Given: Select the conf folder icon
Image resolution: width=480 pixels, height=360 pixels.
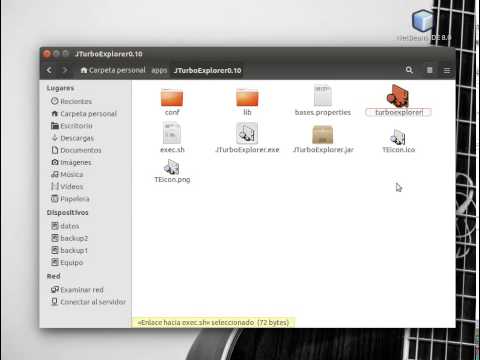Looking at the screenshot, I should coord(172,97).
